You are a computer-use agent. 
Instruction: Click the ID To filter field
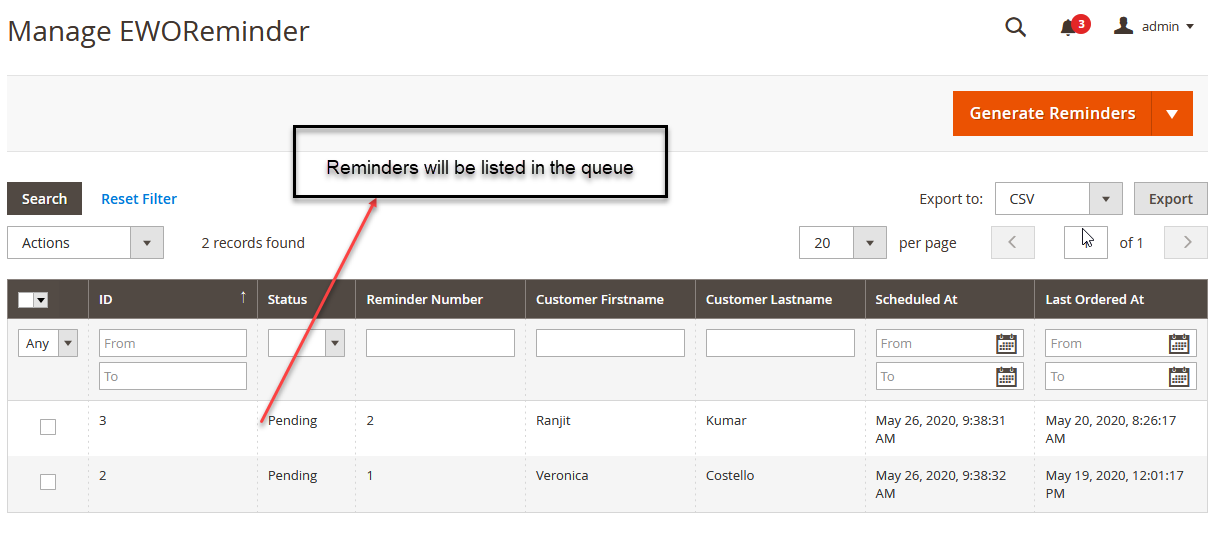[x=173, y=376]
